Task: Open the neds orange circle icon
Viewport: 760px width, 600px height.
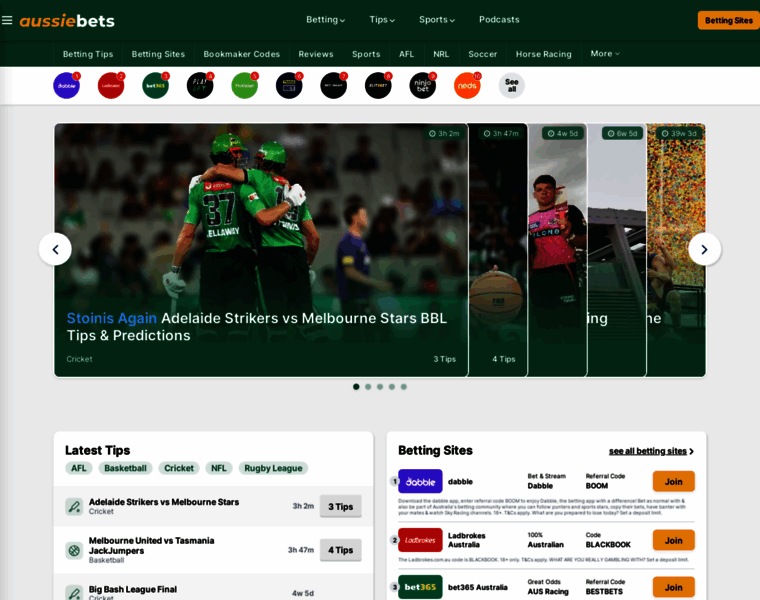Action: click(468, 86)
